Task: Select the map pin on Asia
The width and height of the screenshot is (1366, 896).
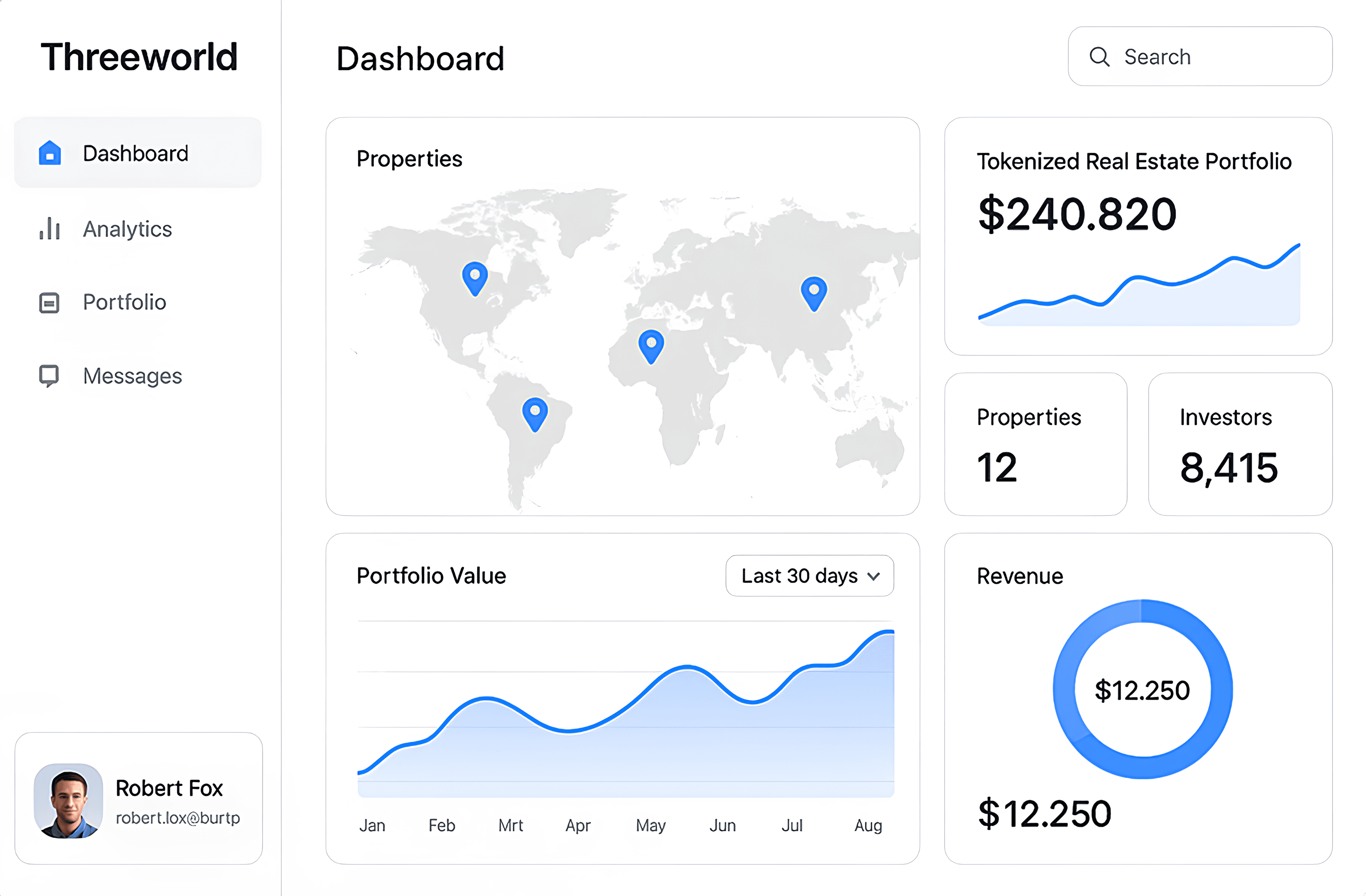Action: click(814, 292)
